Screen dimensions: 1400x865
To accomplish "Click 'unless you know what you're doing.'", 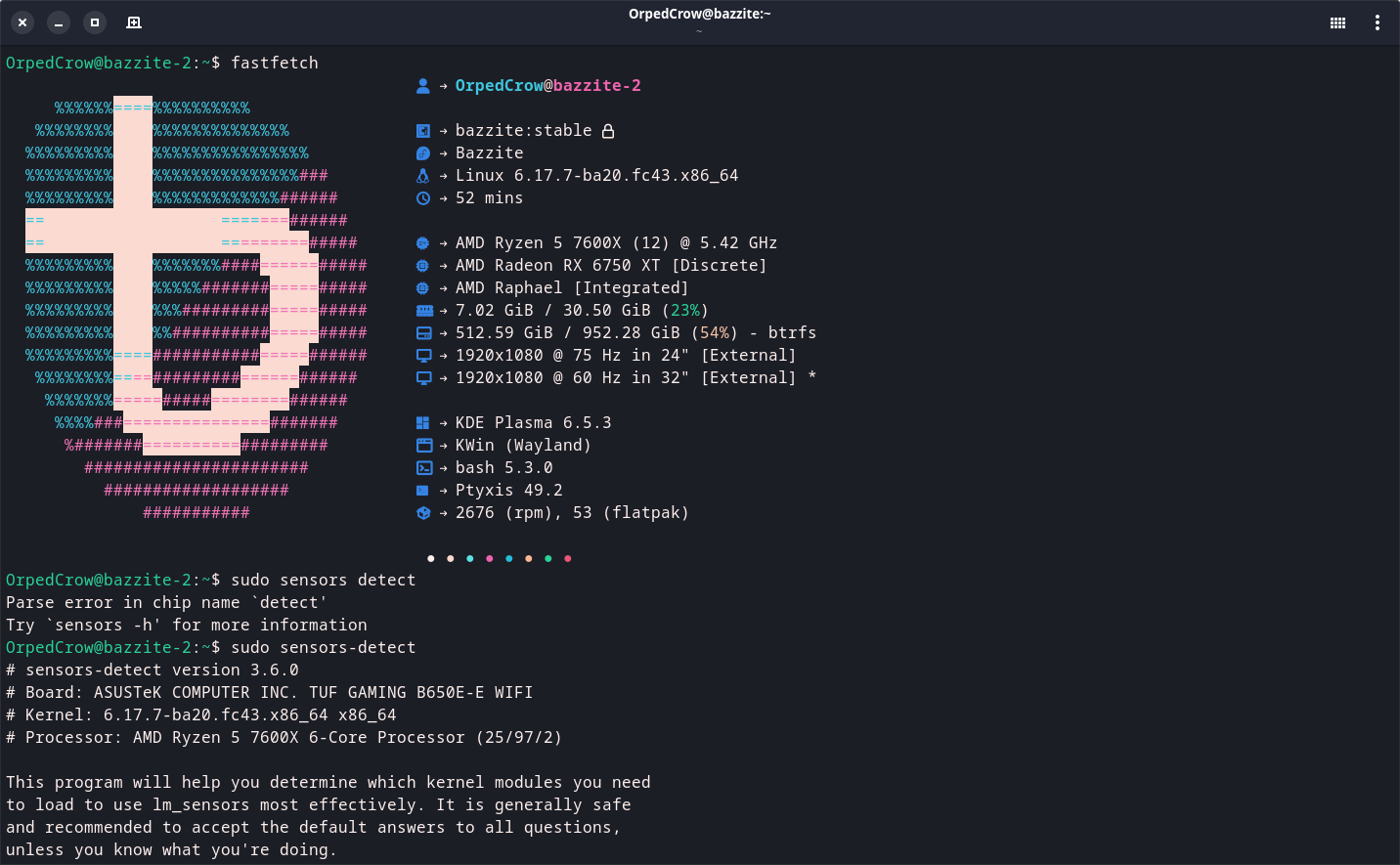I will pos(171,850).
